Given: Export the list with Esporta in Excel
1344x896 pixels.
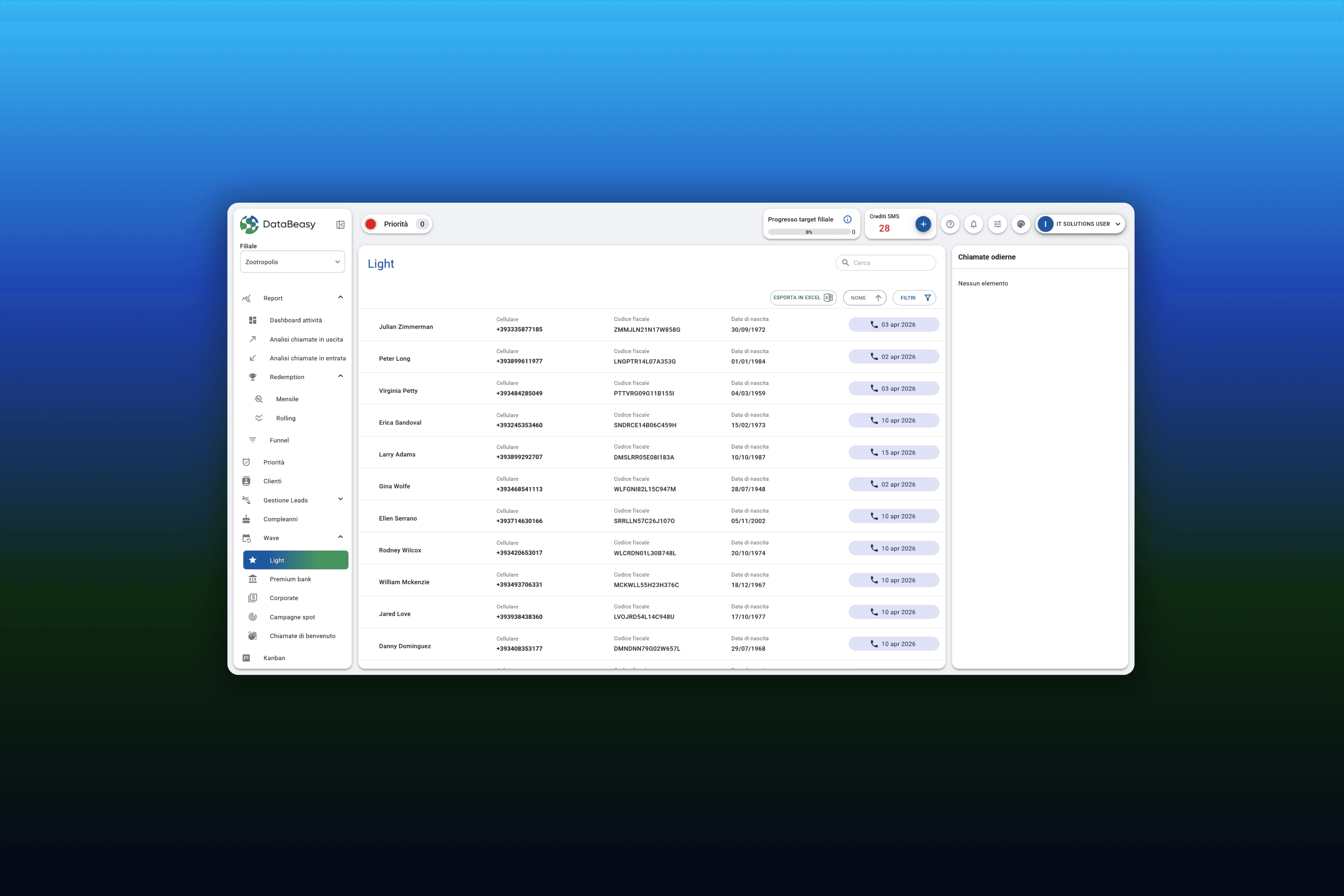Looking at the screenshot, I should [x=802, y=298].
